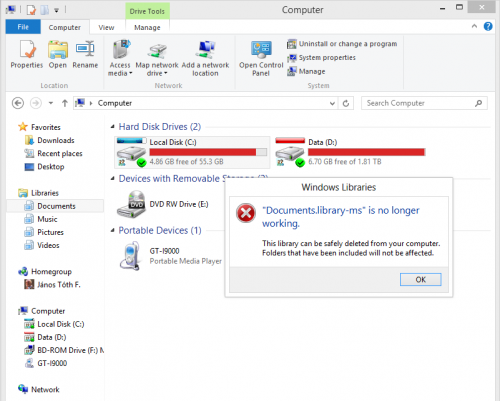Click Manage in the System group

306,71
